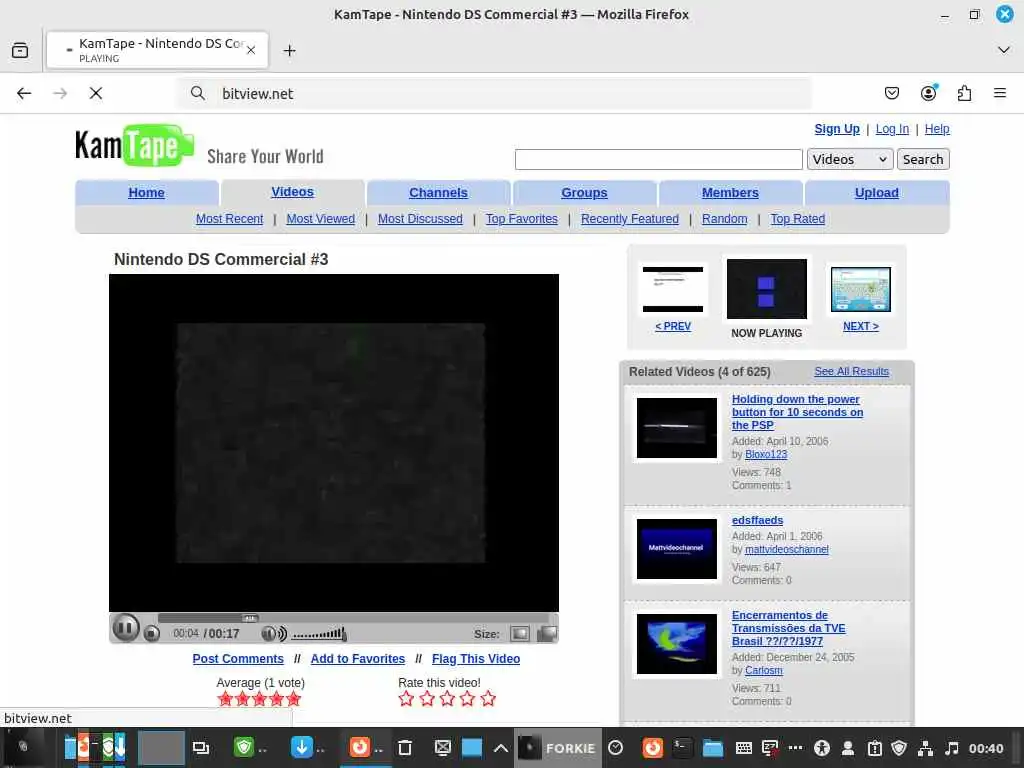The width and height of the screenshot is (1024, 768).
Task: Switch to the Groups tab
Action: [584, 193]
